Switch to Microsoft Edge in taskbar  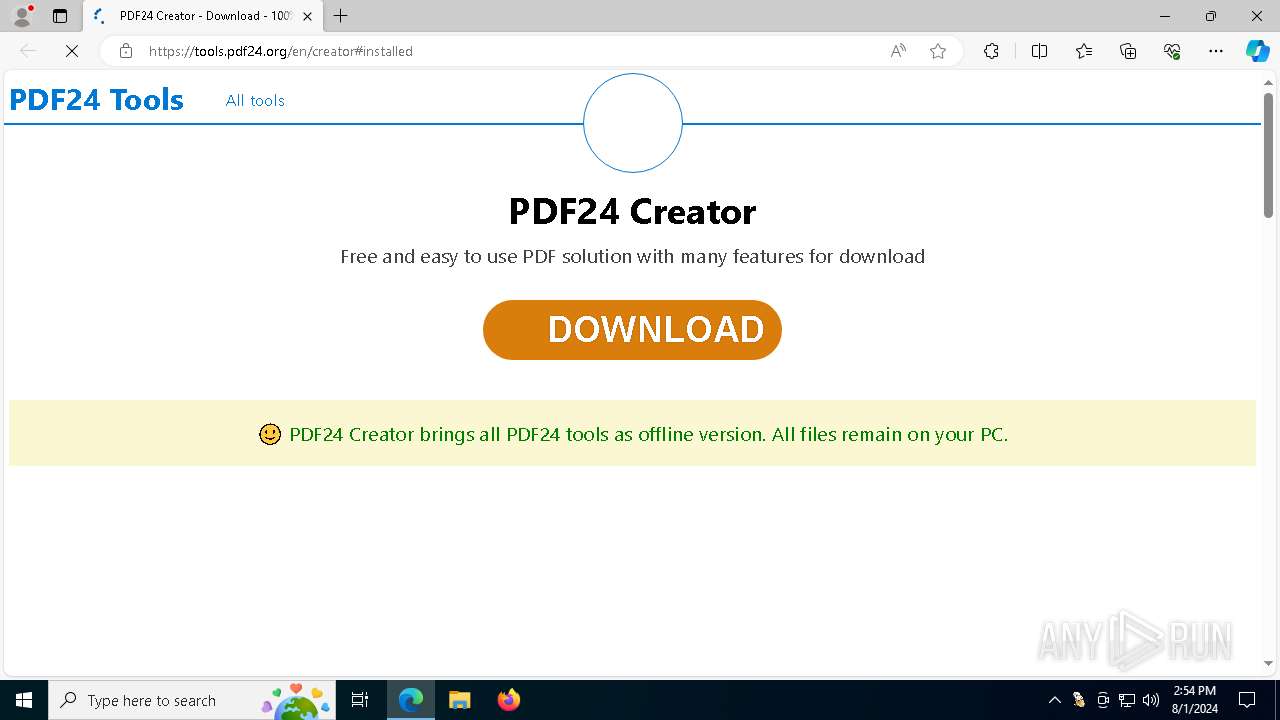[411, 700]
